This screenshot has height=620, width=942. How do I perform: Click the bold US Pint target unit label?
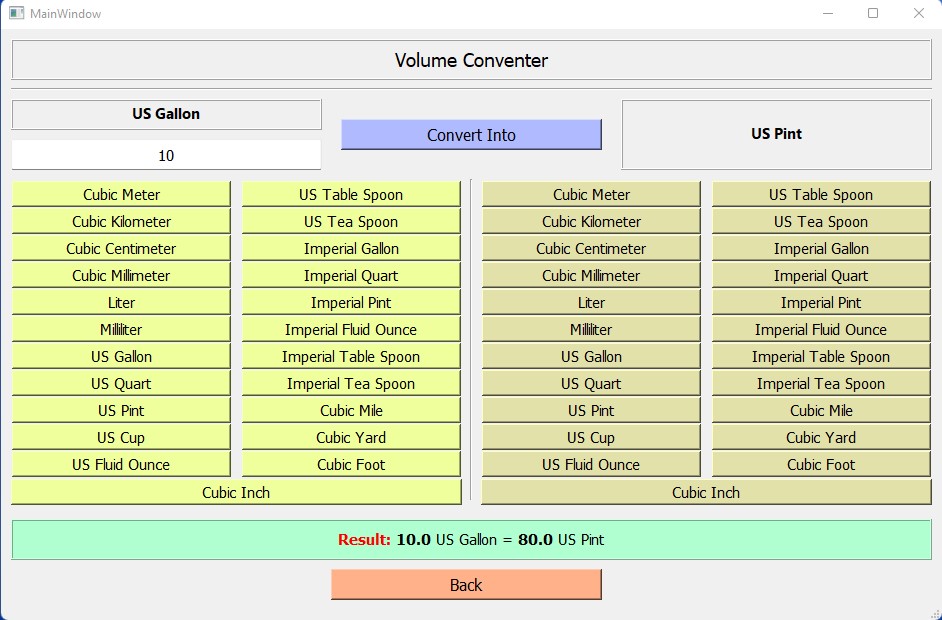click(776, 134)
